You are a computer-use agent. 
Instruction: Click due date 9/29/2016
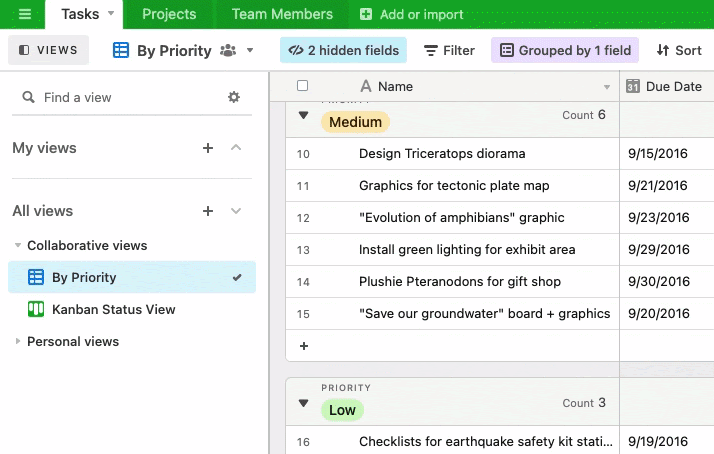(658, 250)
